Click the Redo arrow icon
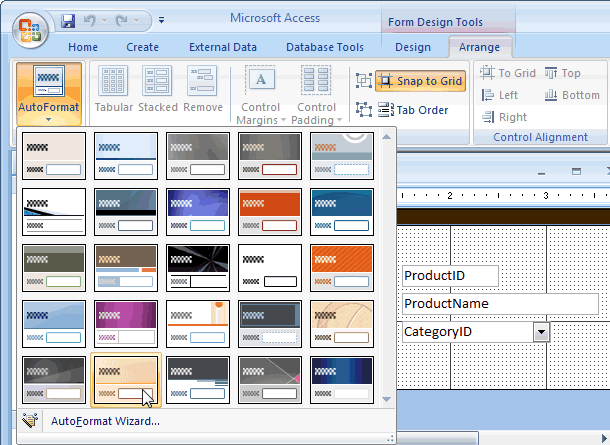 coord(121,20)
